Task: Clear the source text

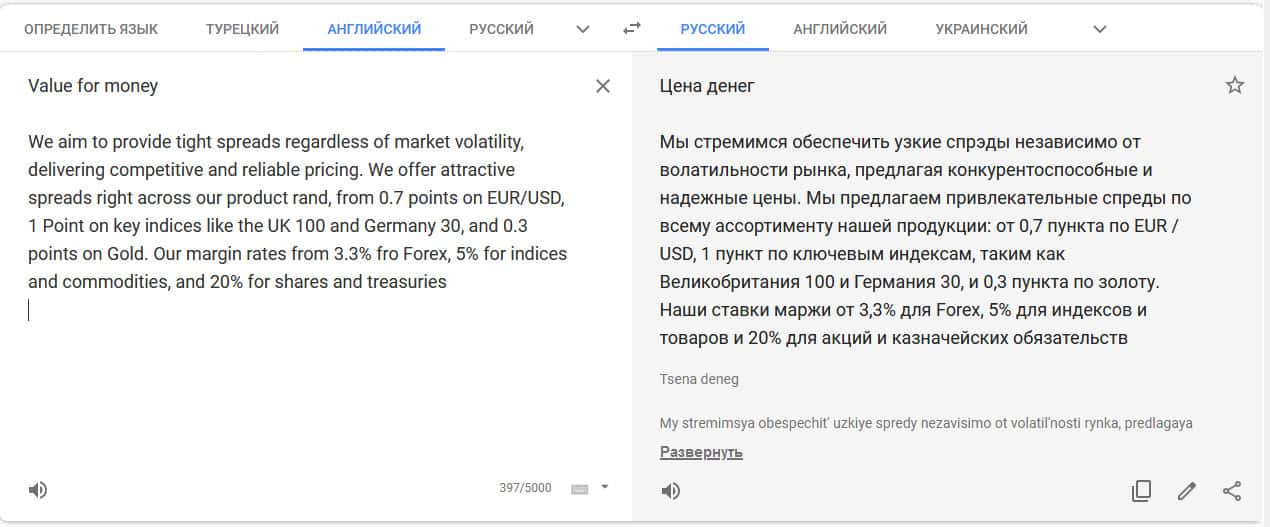Action: [603, 86]
